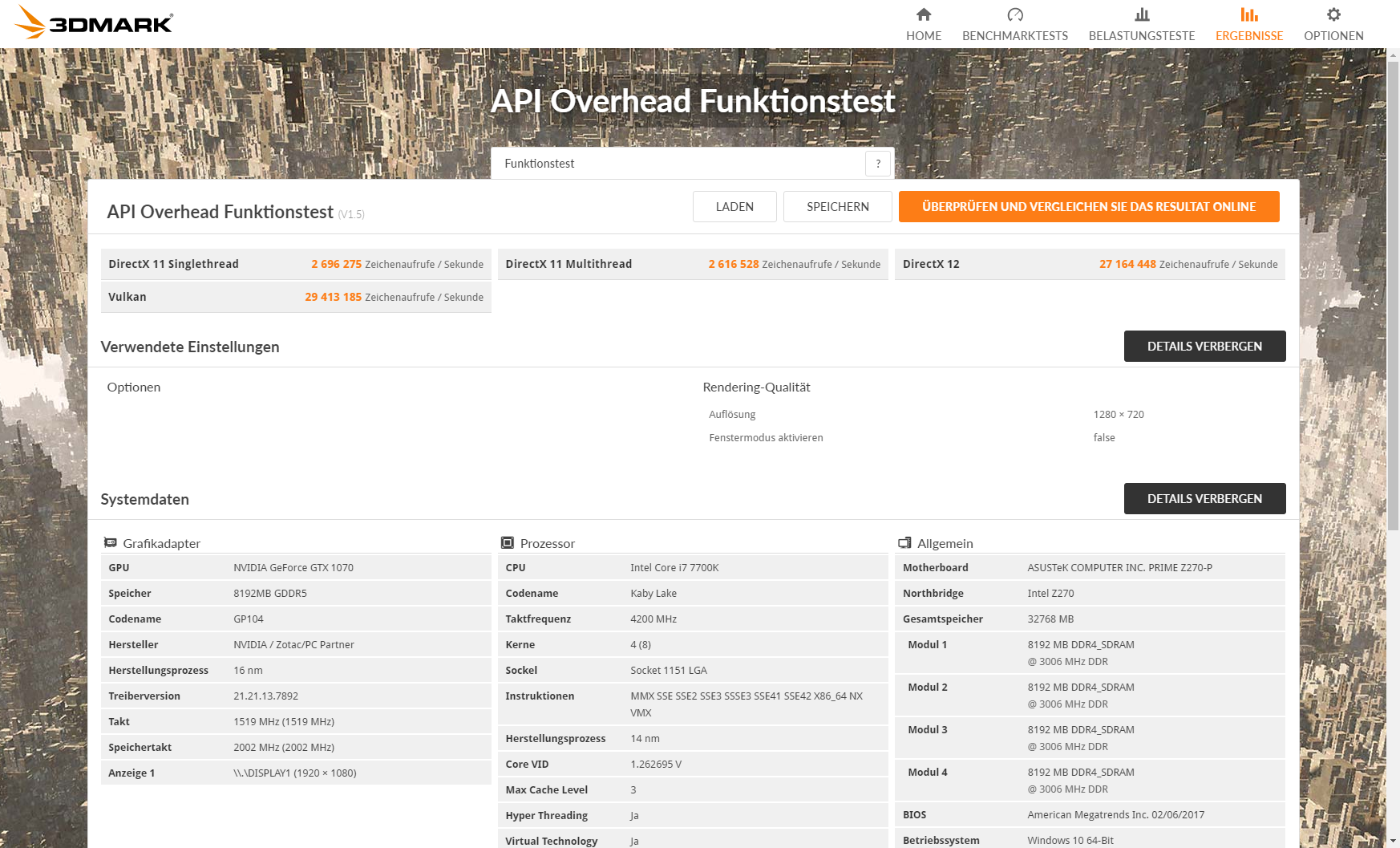This screenshot has height=848, width=1400.
Task: Click the scrollbar up arrow
Action: pos(1394,55)
